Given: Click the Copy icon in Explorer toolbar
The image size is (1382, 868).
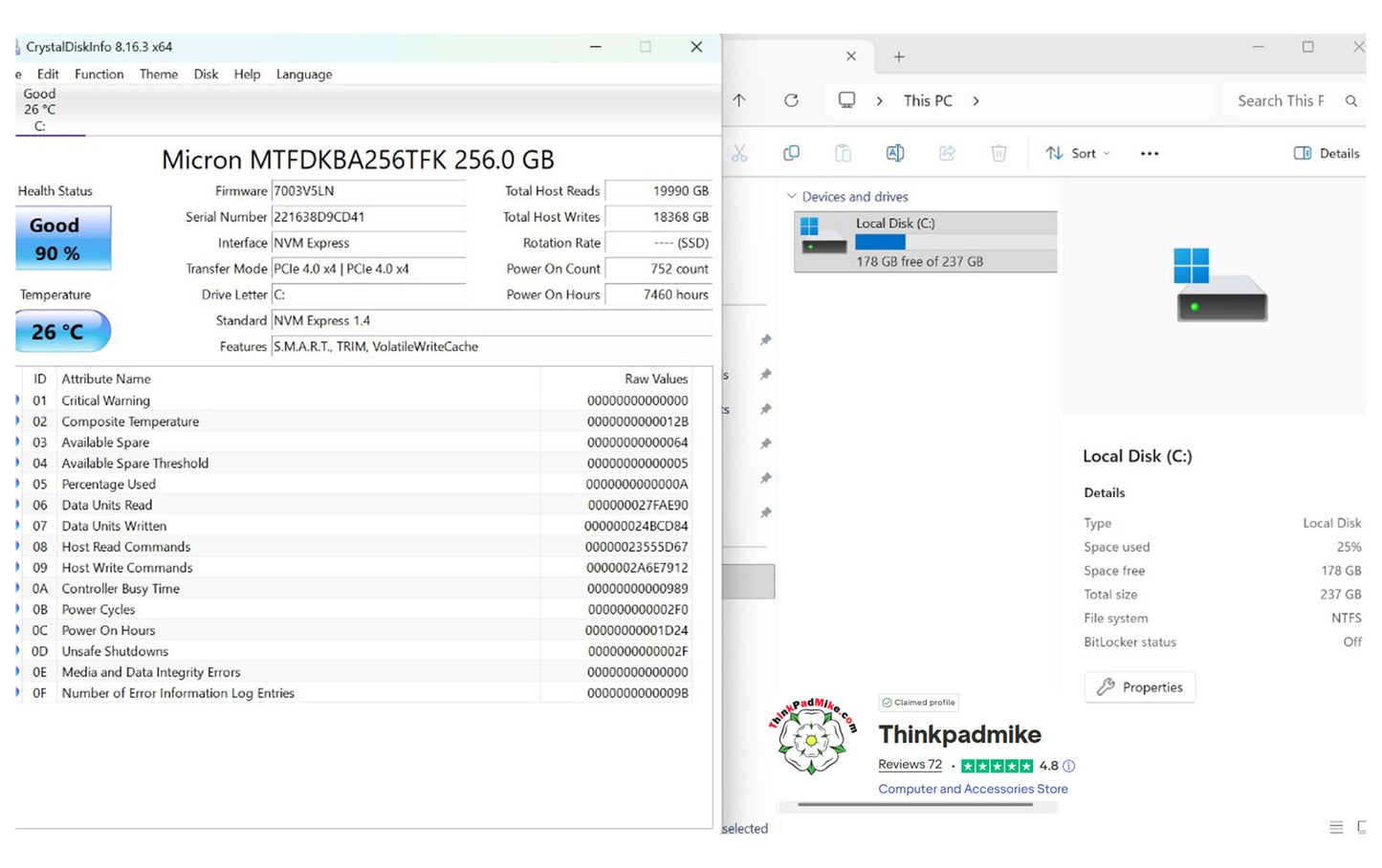Looking at the screenshot, I should [x=791, y=153].
